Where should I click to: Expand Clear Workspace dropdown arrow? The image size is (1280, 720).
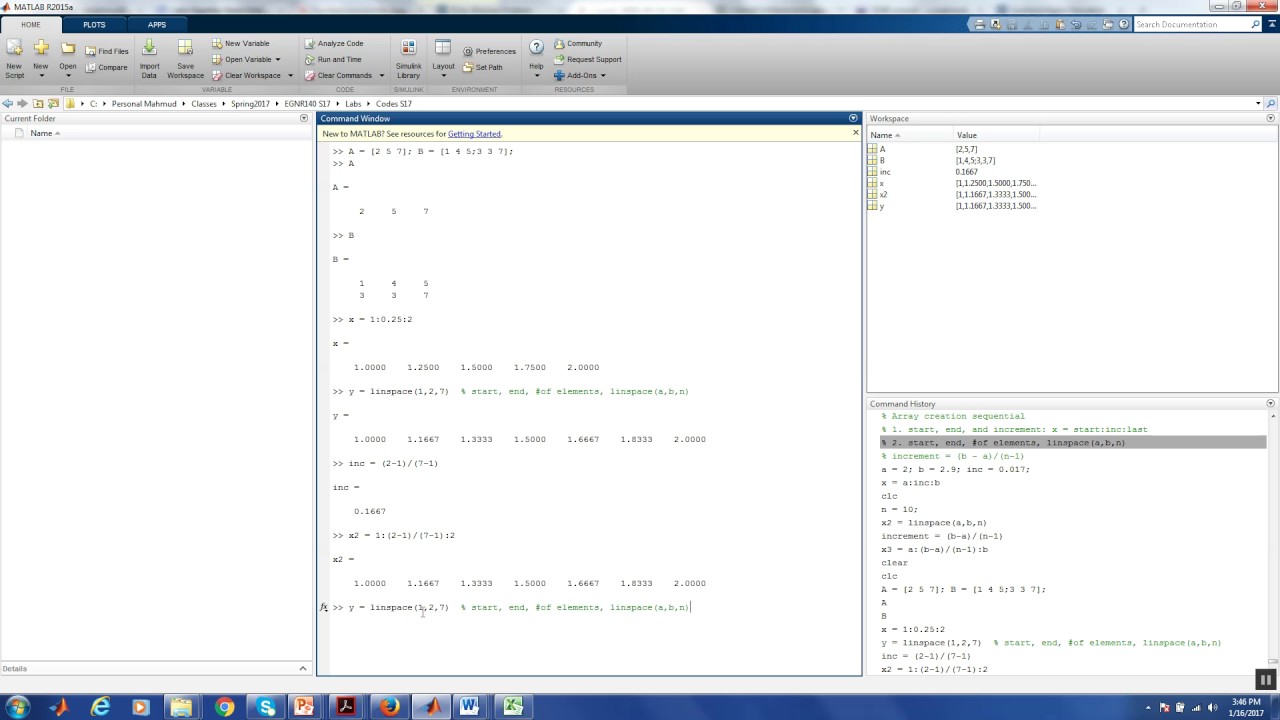[291, 75]
